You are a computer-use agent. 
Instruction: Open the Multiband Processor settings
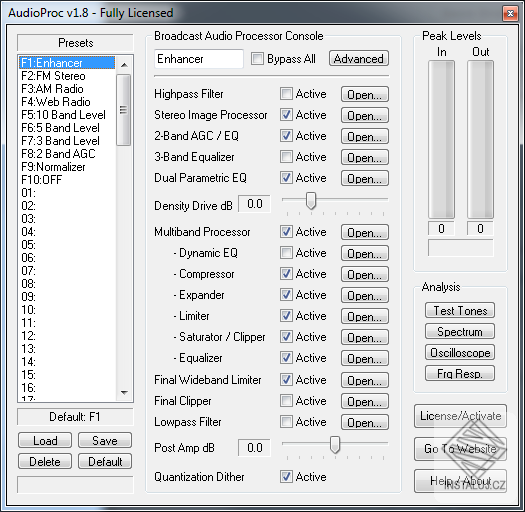click(365, 232)
